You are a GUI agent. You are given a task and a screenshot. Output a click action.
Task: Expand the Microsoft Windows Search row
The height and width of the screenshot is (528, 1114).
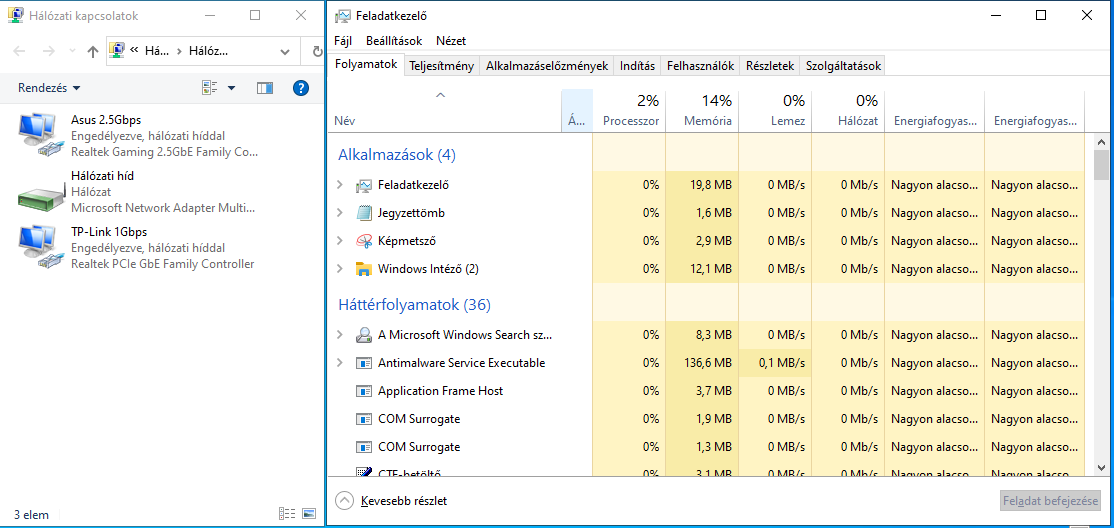click(340, 334)
